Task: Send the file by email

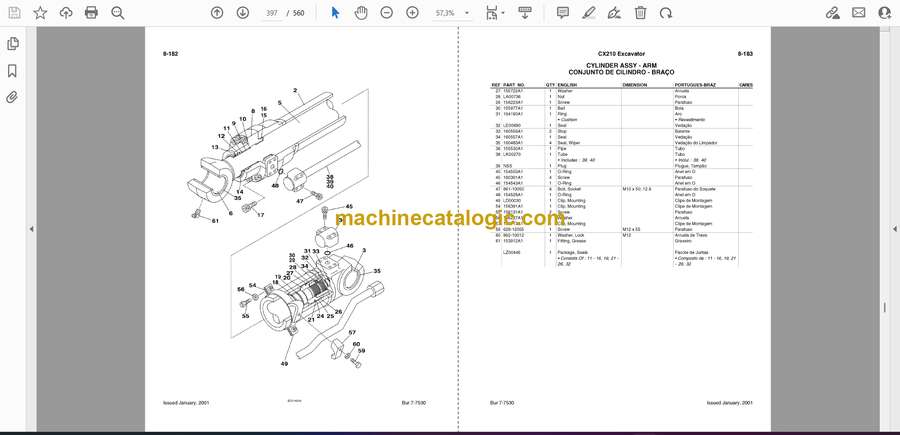Action: tap(859, 13)
